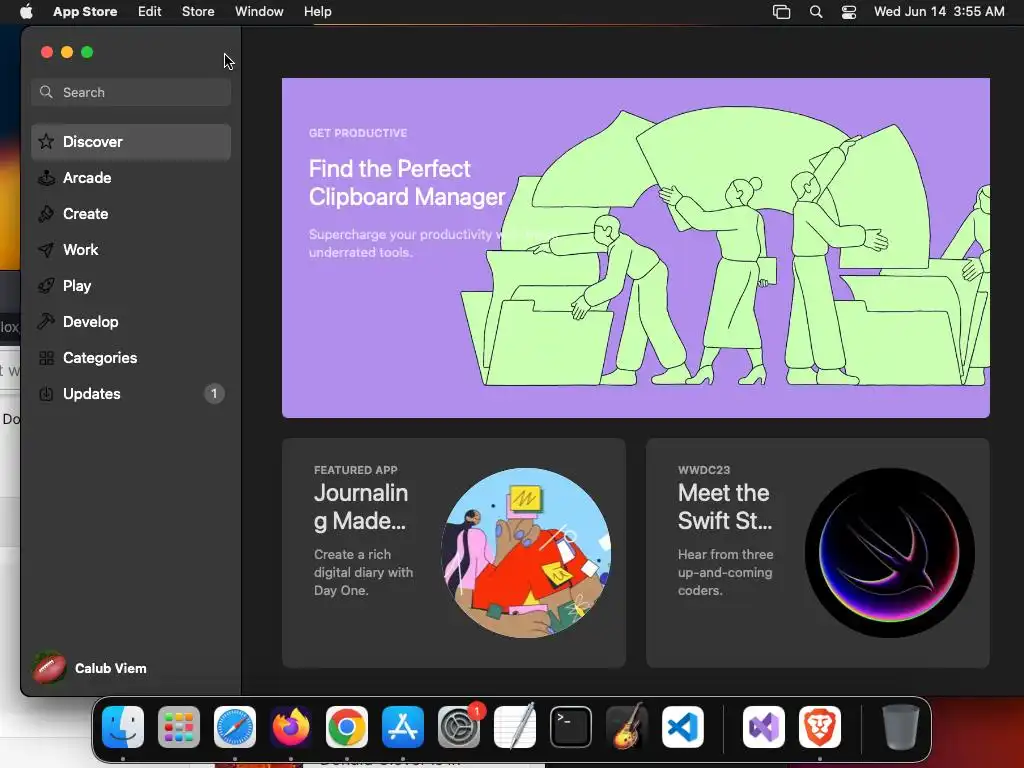
Task: Click the Categories grid icon
Action: click(46, 358)
